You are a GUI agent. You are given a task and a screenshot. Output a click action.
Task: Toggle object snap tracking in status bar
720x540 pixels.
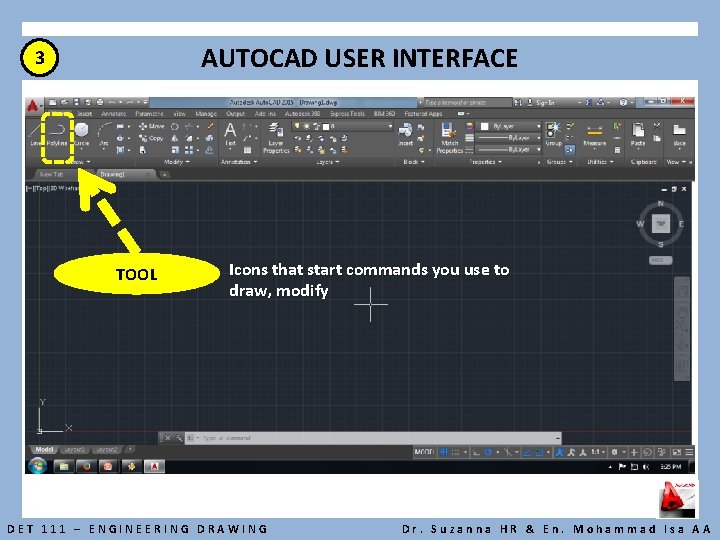pos(527,452)
